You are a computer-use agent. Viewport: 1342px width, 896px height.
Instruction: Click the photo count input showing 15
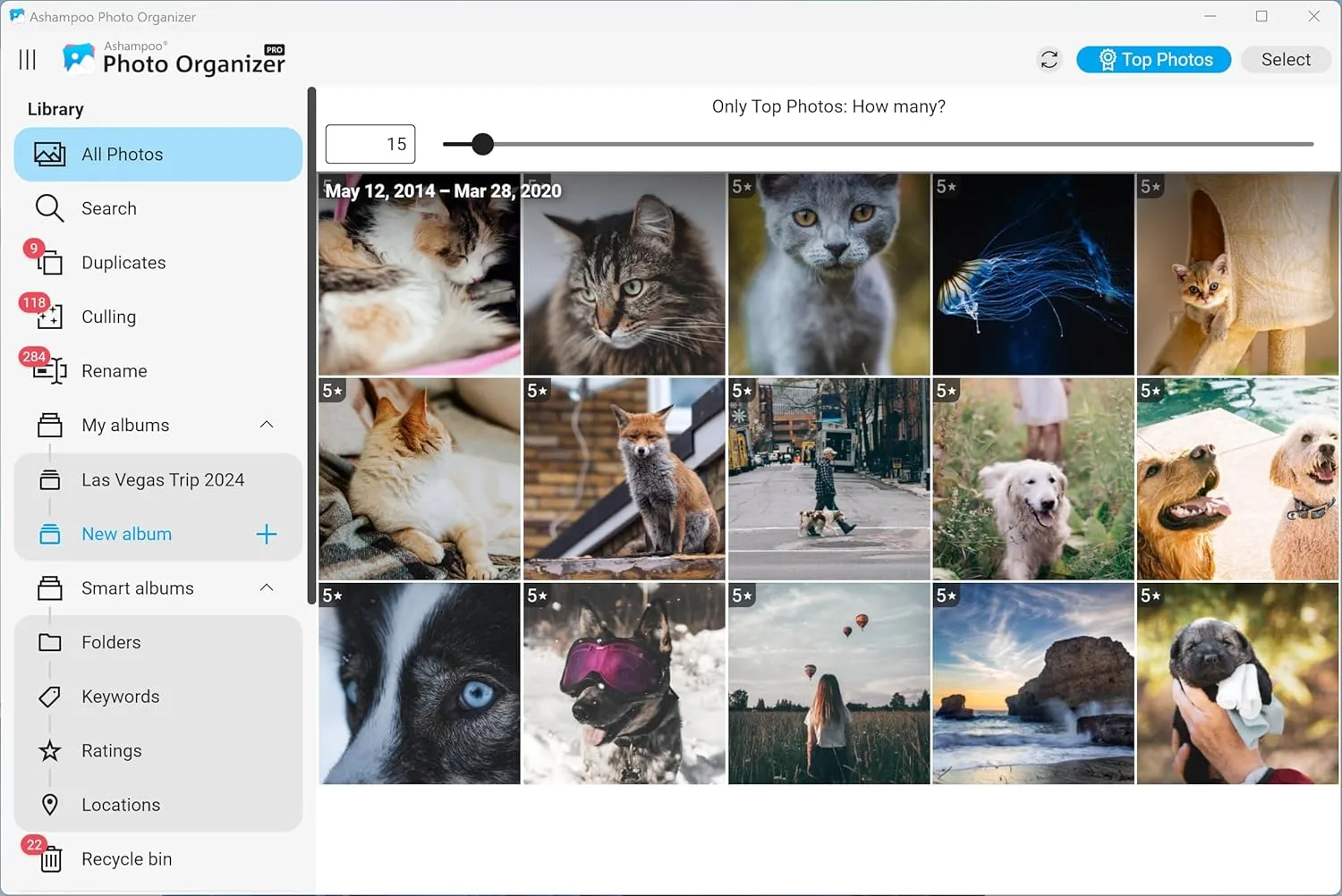click(369, 143)
